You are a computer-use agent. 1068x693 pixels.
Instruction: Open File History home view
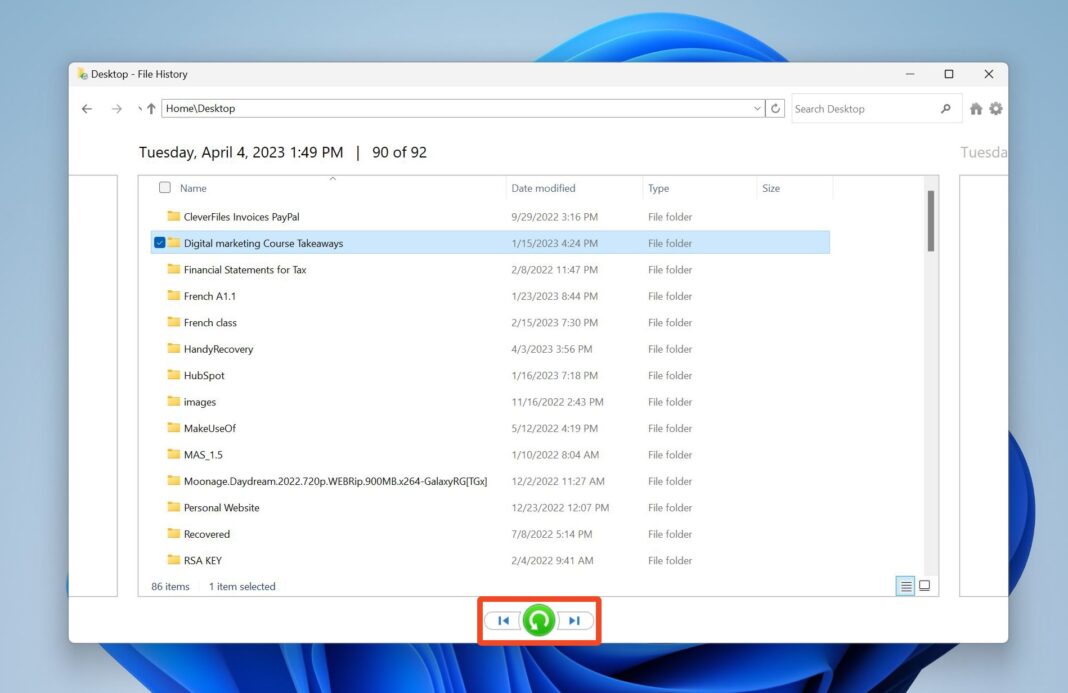(975, 108)
